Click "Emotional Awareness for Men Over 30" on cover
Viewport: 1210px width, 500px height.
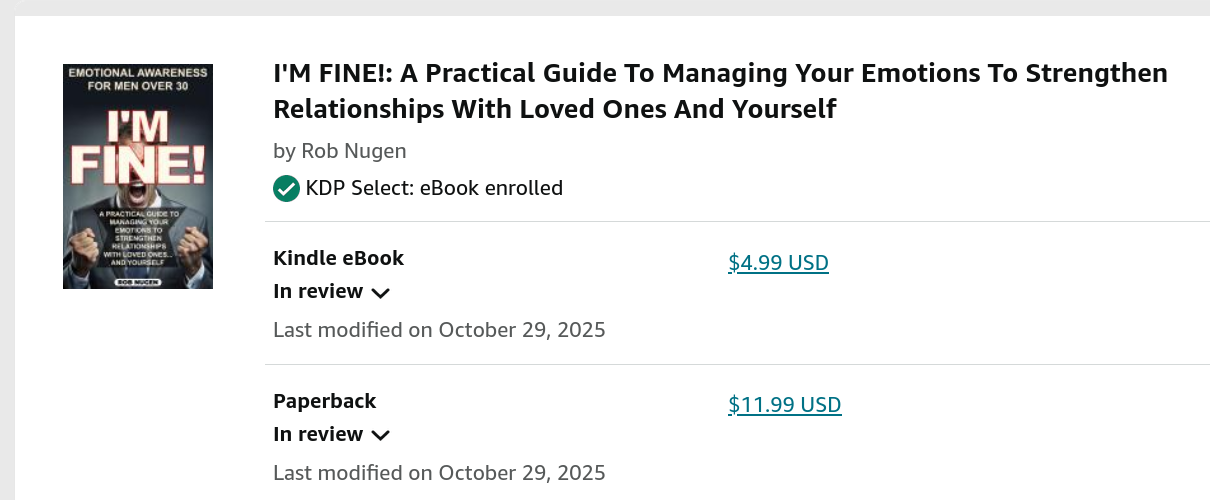[x=138, y=78]
